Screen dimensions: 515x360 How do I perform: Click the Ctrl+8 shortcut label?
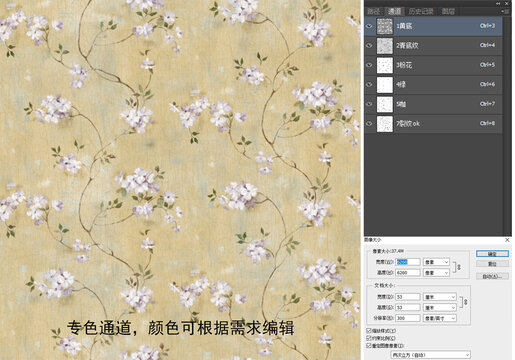tap(487, 123)
